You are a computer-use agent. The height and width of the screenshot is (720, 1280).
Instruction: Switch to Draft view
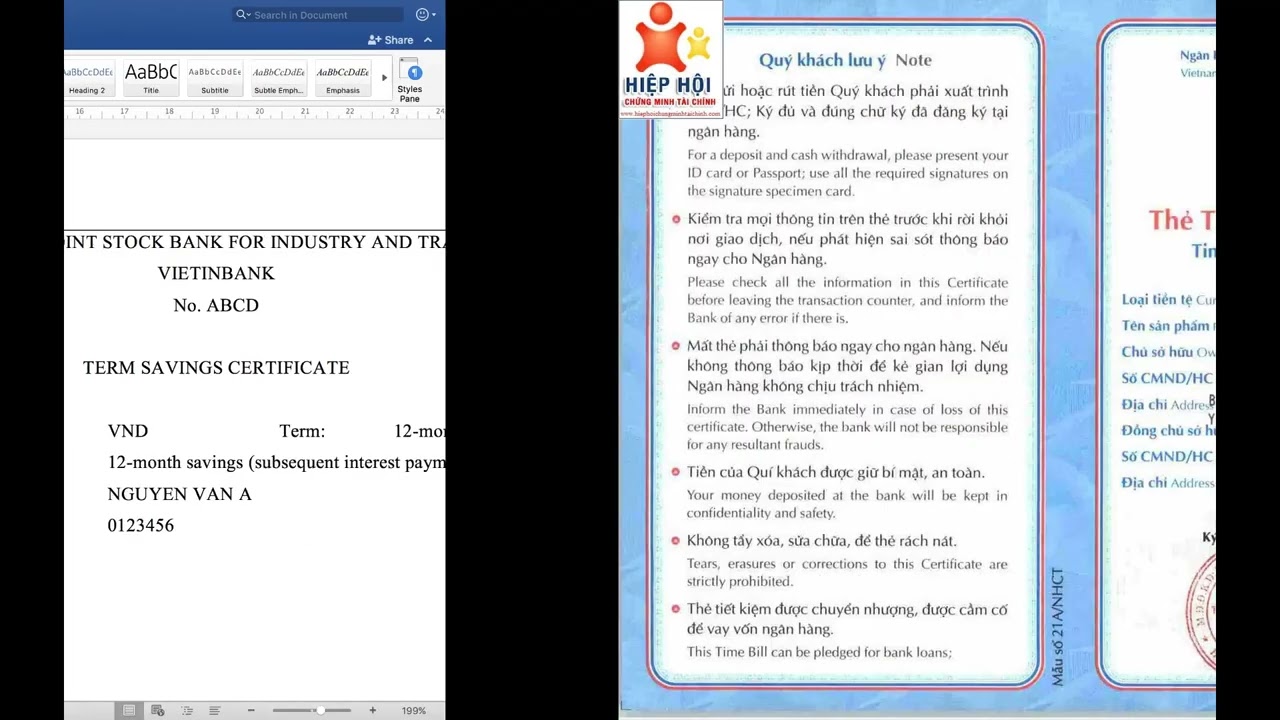click(x=215, y=710)
